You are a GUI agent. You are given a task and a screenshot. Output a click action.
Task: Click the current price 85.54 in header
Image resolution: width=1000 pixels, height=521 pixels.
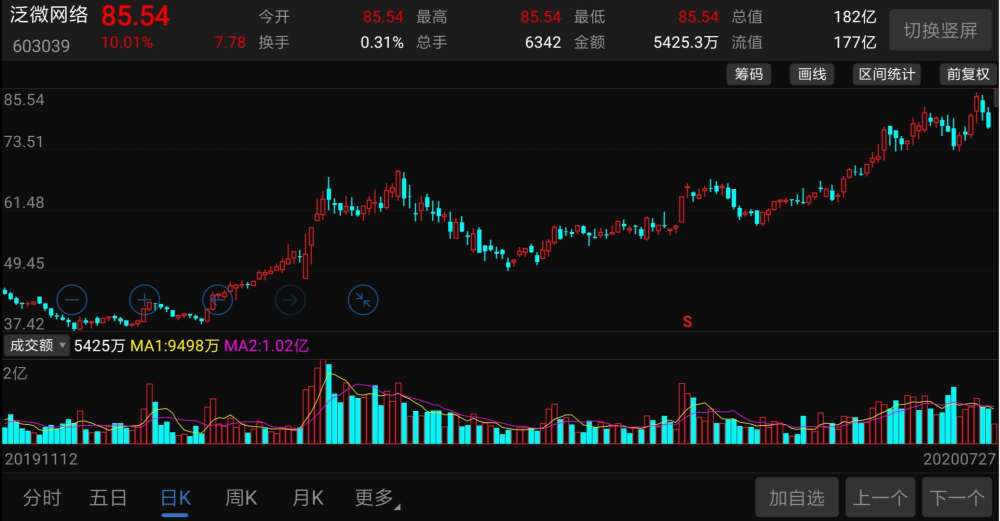pyautogui.click(x=135, y=16)
